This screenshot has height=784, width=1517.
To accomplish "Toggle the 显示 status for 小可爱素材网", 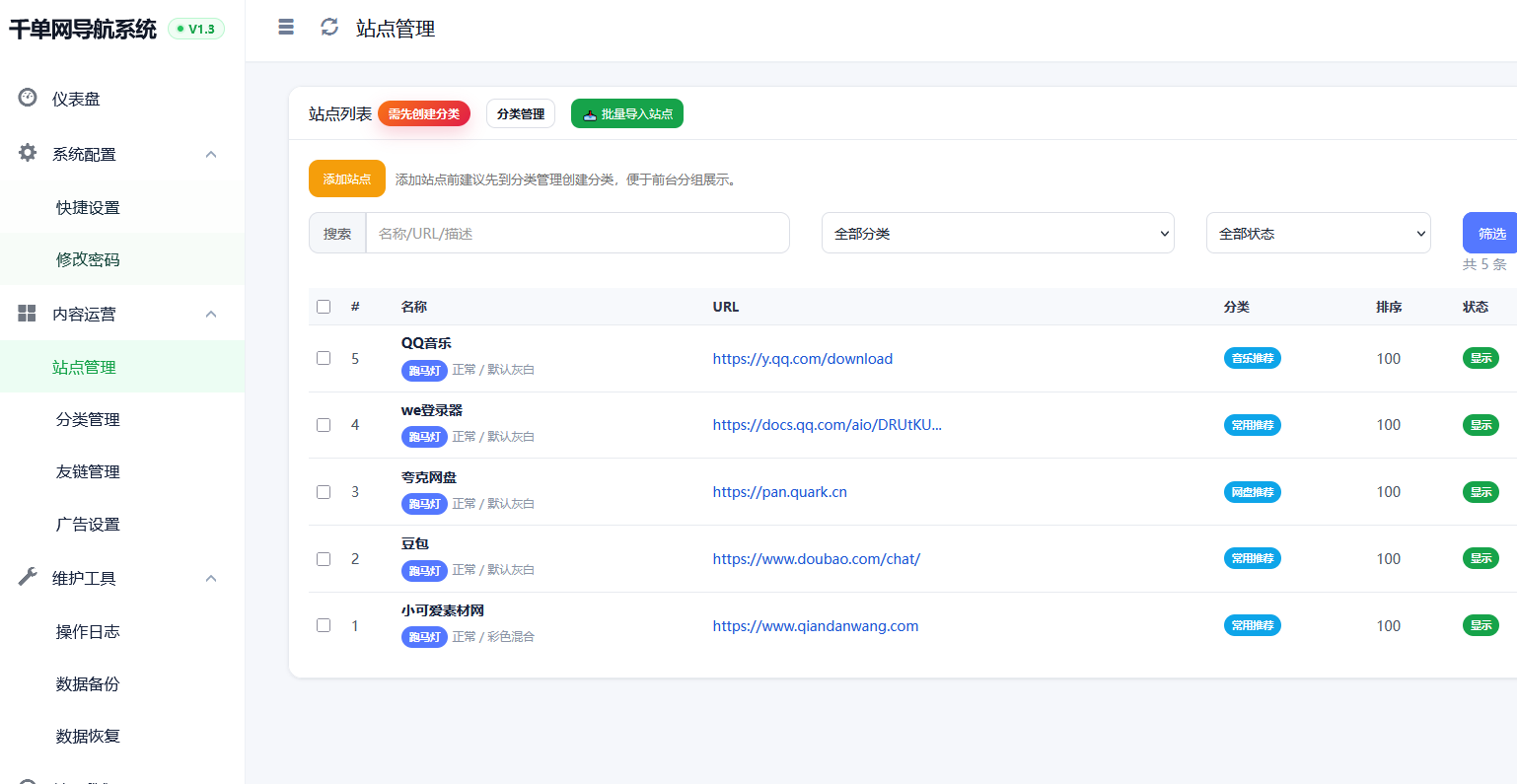I will coord(1481,625).
